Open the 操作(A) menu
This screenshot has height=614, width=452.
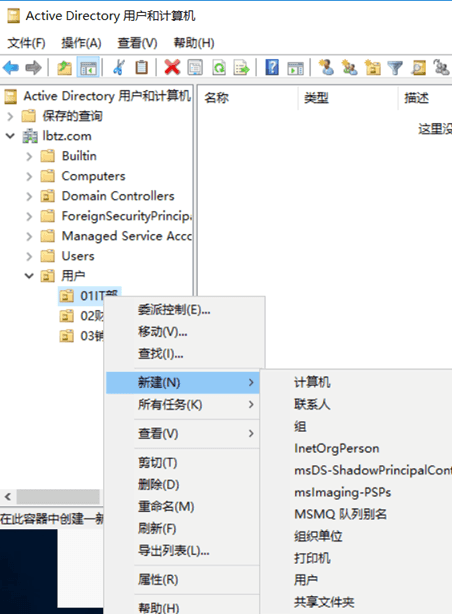coord(81,43)
